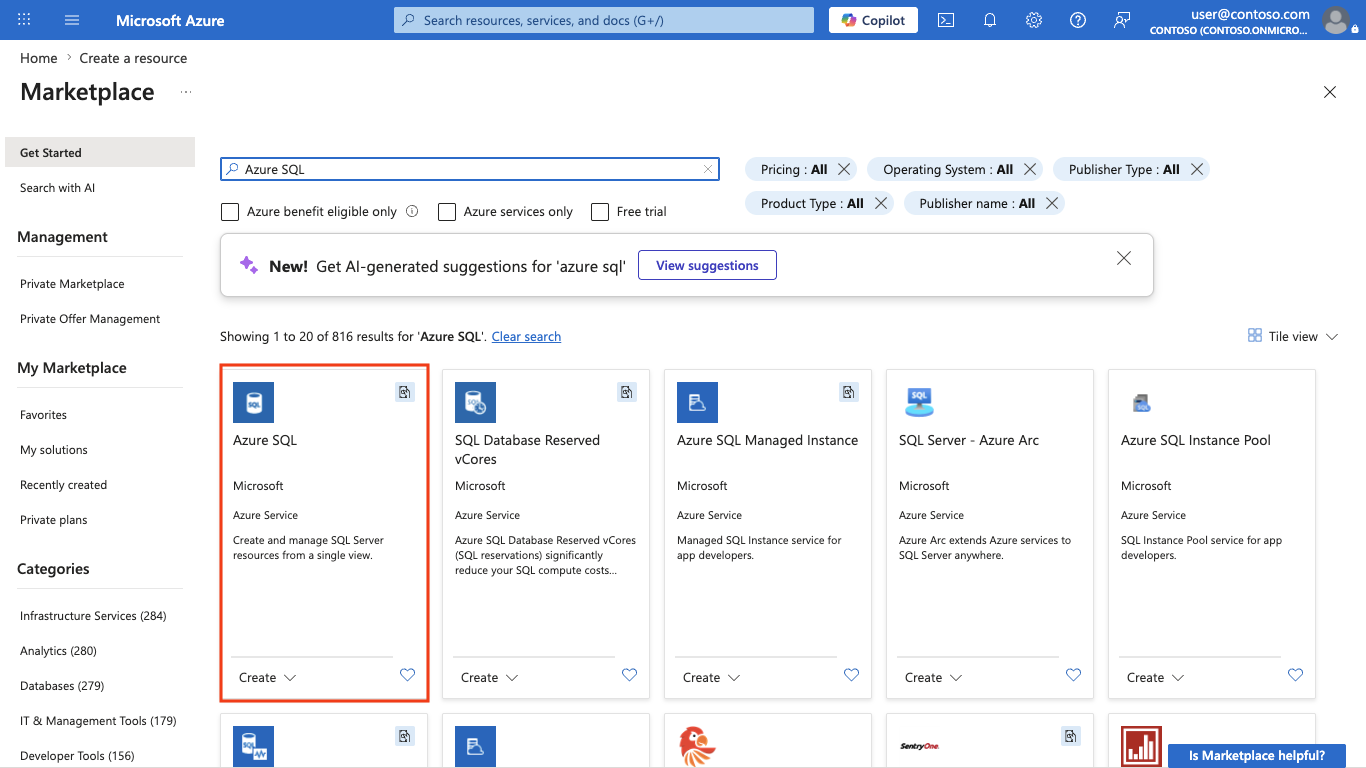Enable Azure services only checkbox
Screen dimensions: 1366x768
[x=447, y=212]
